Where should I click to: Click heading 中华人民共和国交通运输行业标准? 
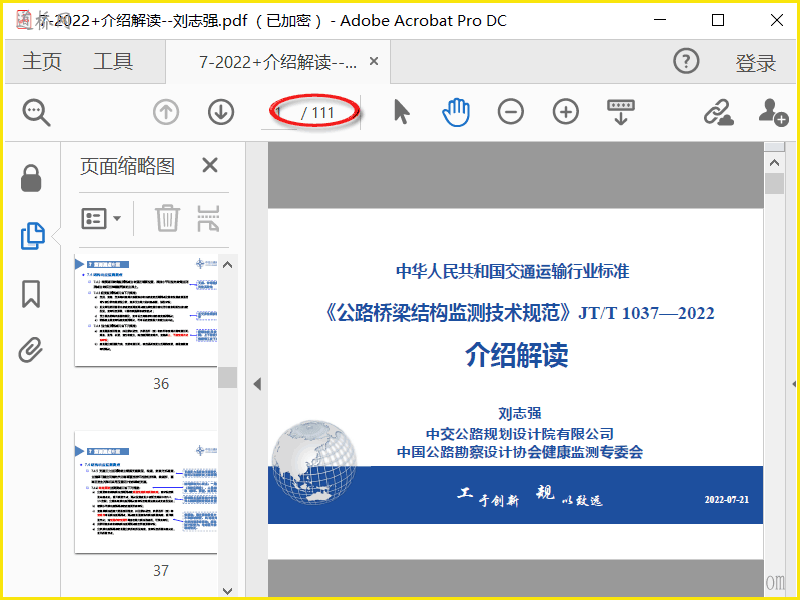[513, 271]
